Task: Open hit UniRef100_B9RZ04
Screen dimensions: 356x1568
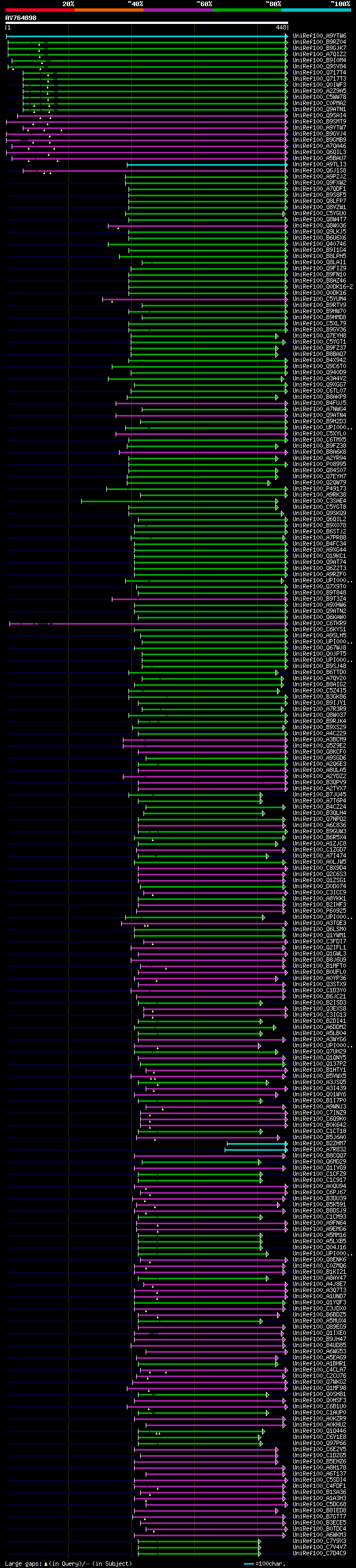Action: 319,43
